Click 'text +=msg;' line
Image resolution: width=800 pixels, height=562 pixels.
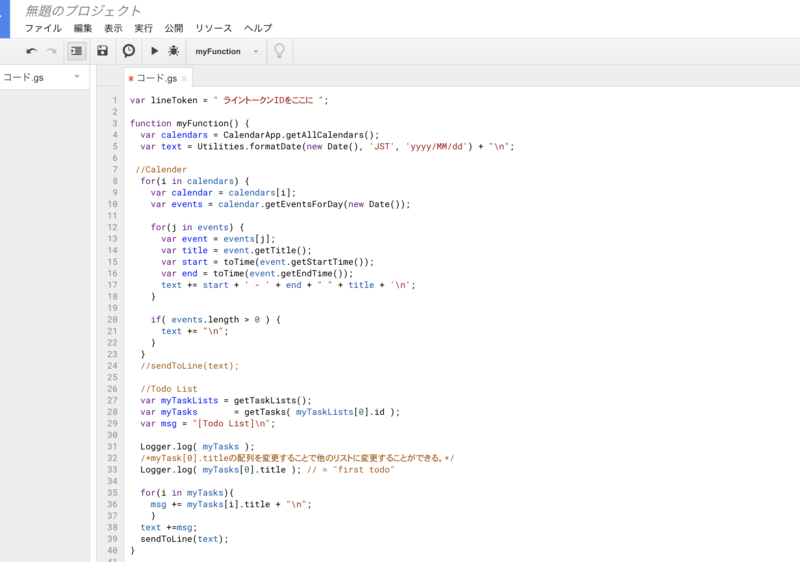point(168,528)
